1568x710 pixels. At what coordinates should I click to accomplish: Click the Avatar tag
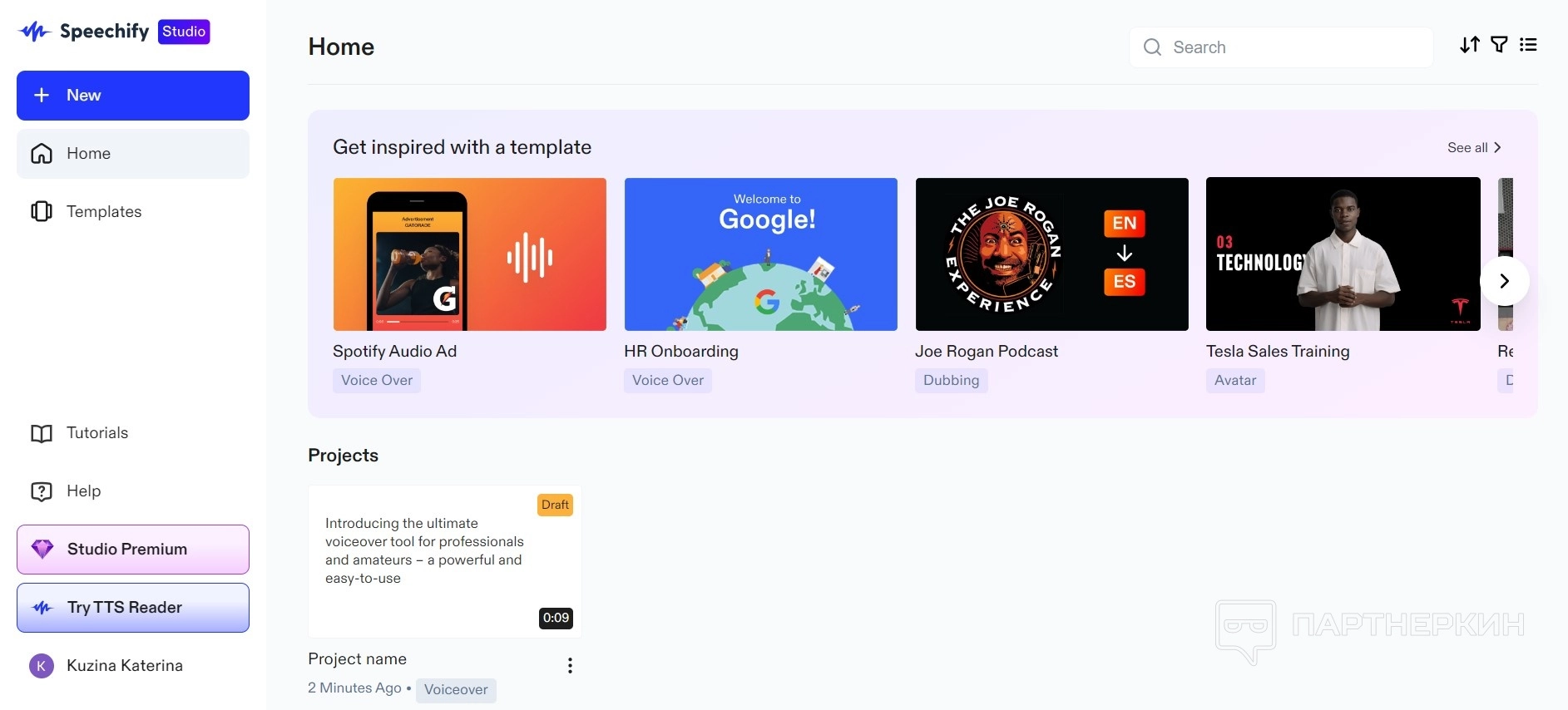point(1235,380)
